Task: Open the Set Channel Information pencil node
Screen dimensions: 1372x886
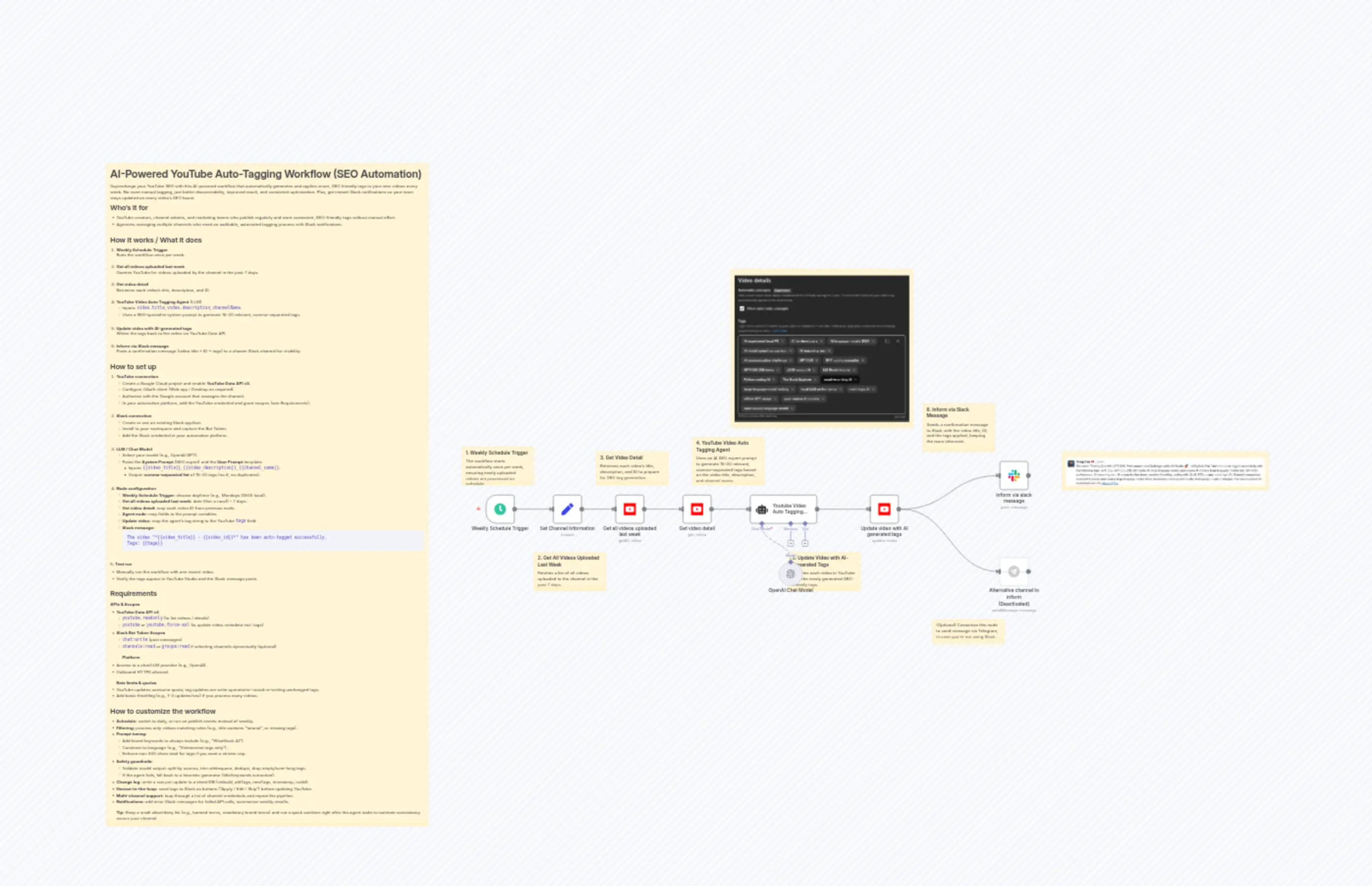Action: click(x=568, y=509)
